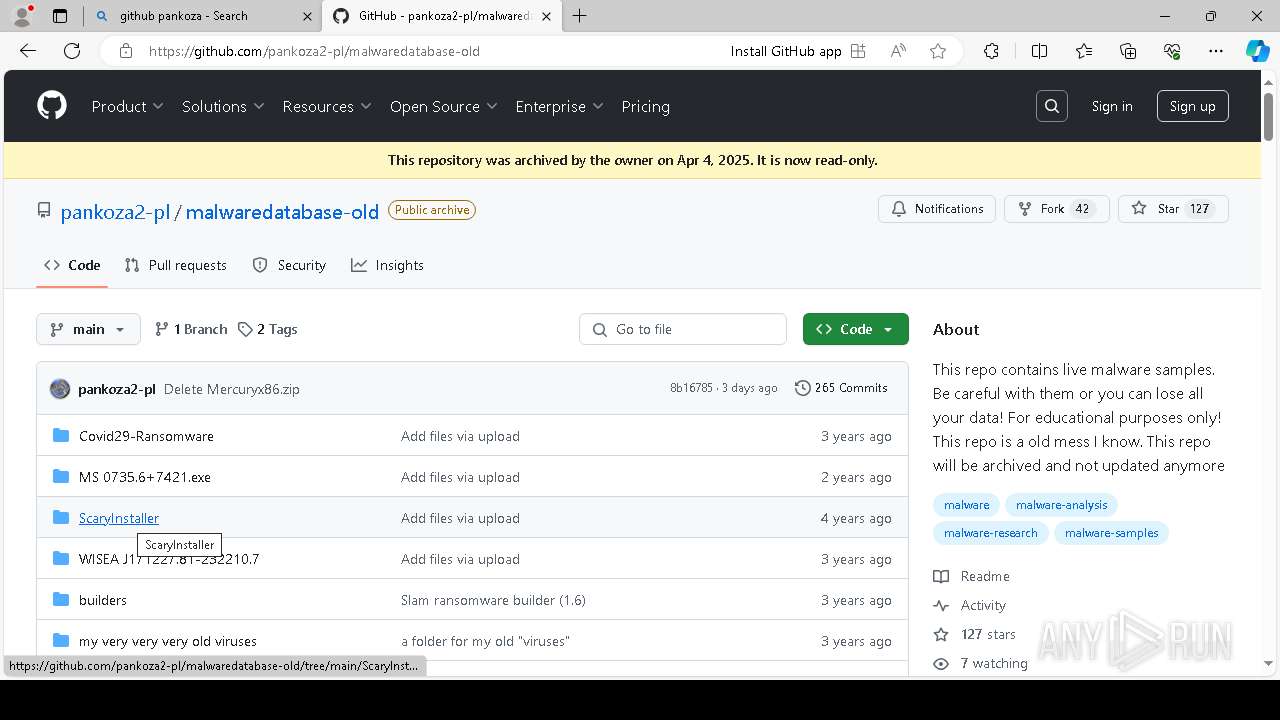This screenshot has height=720, width=1280.
Task: Click the browser back arrow
Action: click(x=28, y=51)
